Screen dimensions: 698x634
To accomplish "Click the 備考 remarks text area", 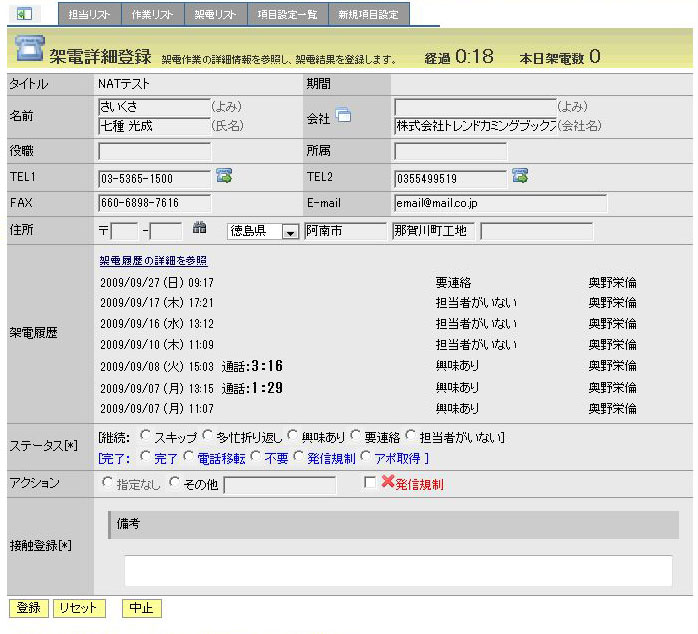I will tap(398, 570).
